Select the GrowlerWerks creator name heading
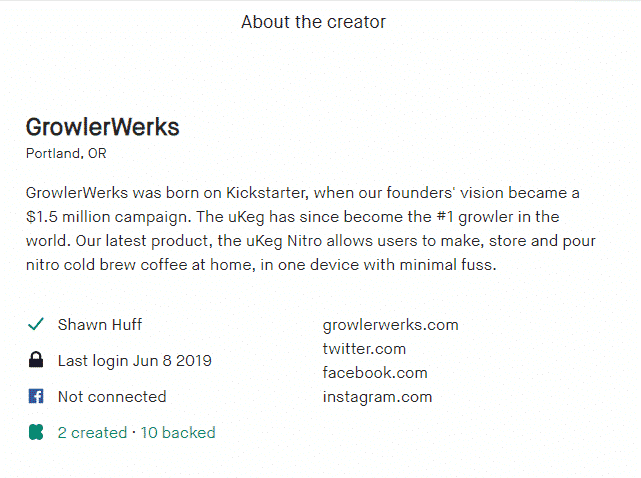 (102, 128)
